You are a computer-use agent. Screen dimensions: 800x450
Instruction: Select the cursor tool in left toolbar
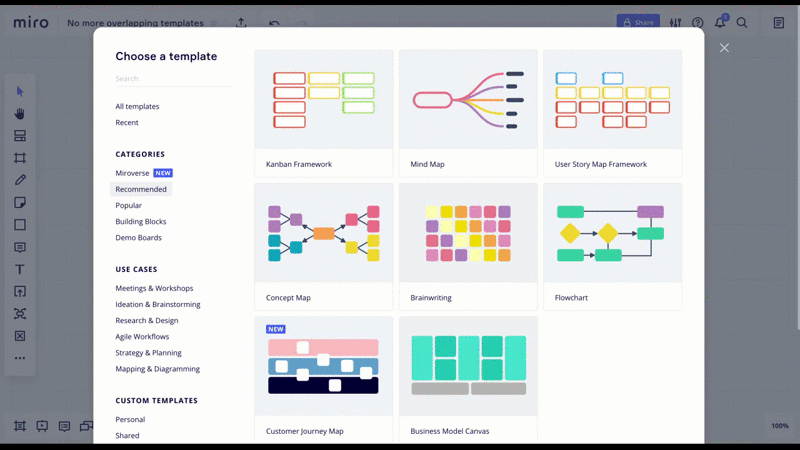(x=20, y=91)
